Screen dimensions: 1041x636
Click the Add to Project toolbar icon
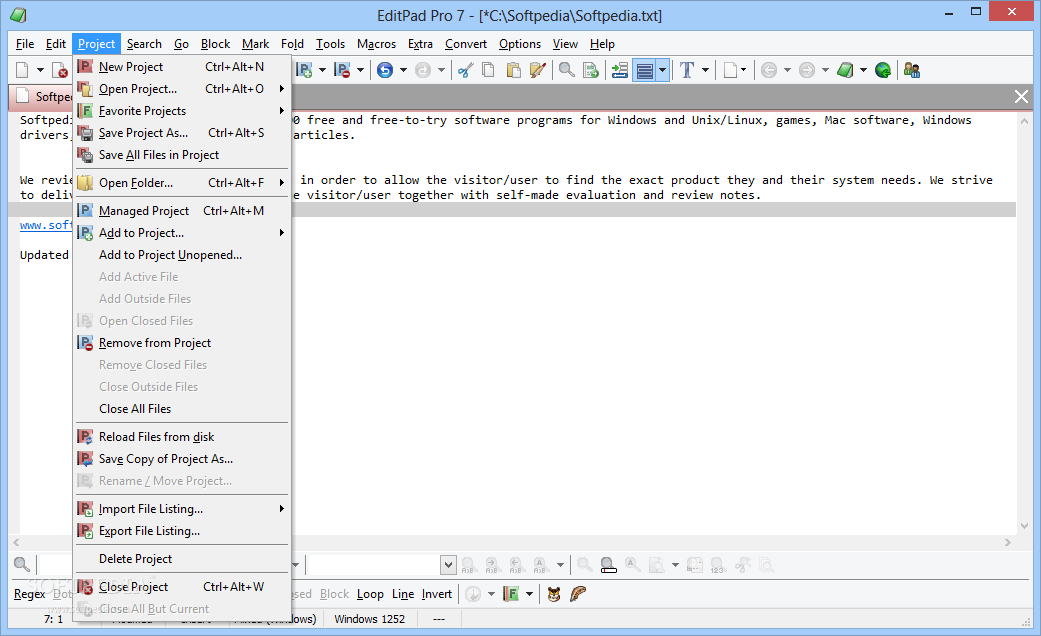(304, 70)
